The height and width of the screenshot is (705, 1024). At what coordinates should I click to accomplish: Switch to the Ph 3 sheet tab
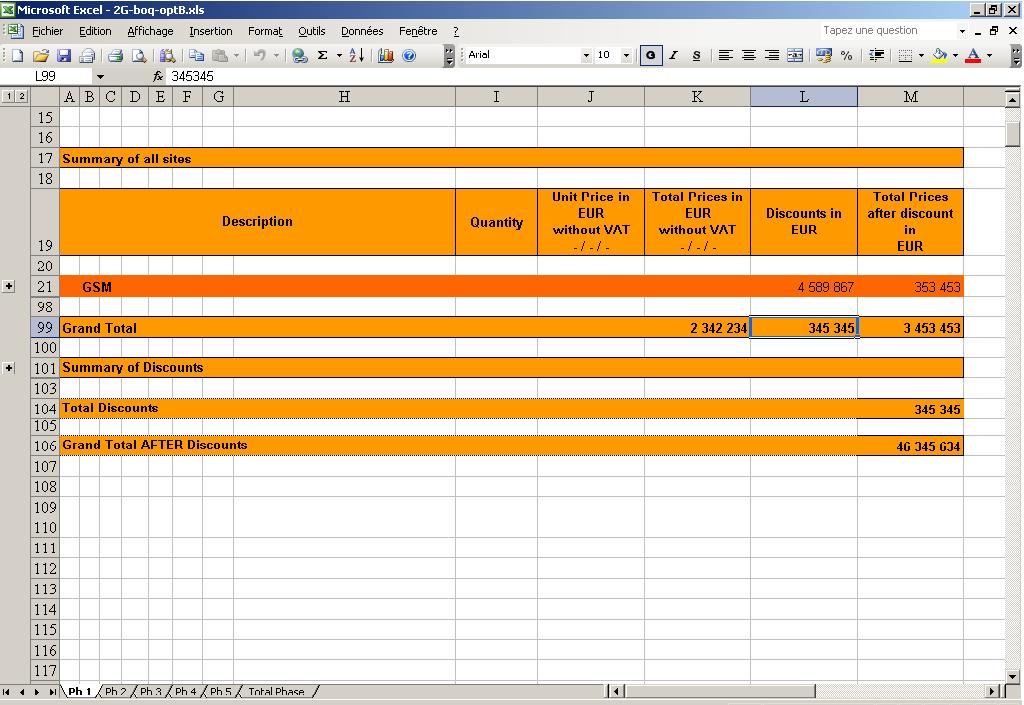[150, 691]
